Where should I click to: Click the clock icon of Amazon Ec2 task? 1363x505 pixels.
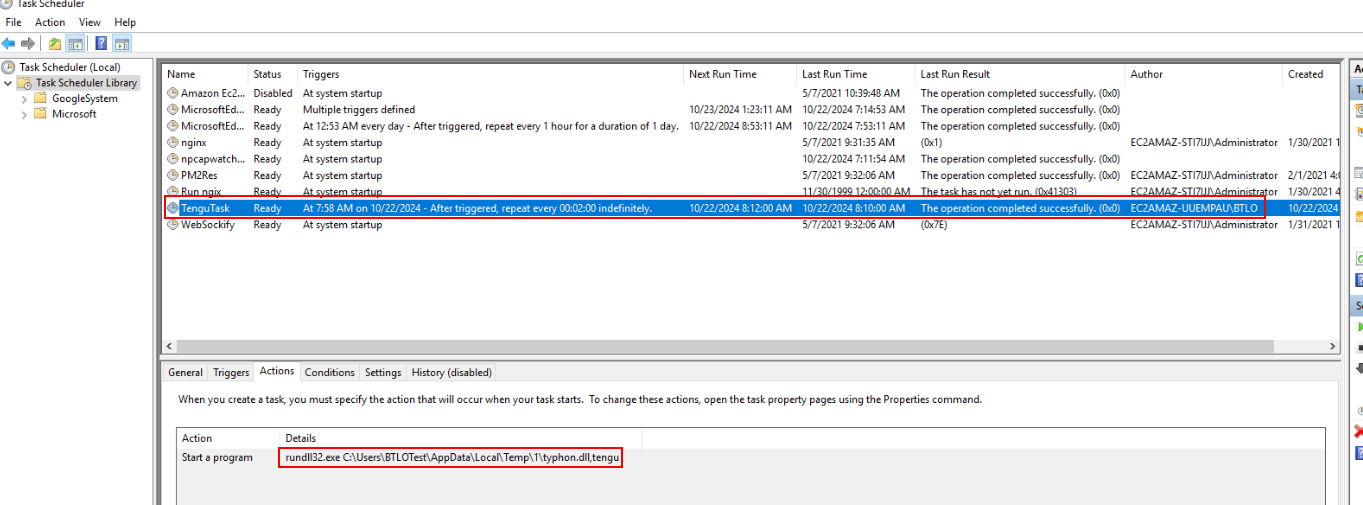pyautogui.click(x=173, y=93)
